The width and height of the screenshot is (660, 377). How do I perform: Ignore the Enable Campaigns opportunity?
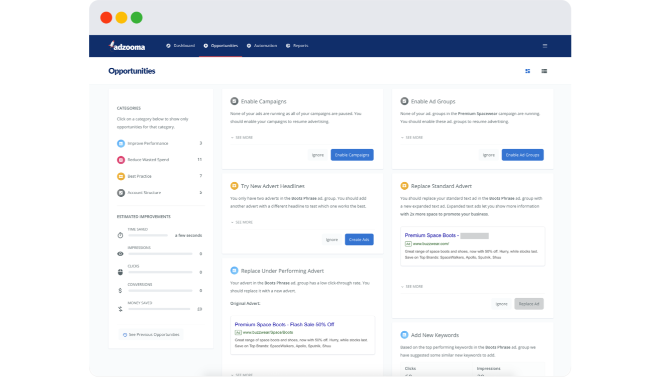(318, 155)
